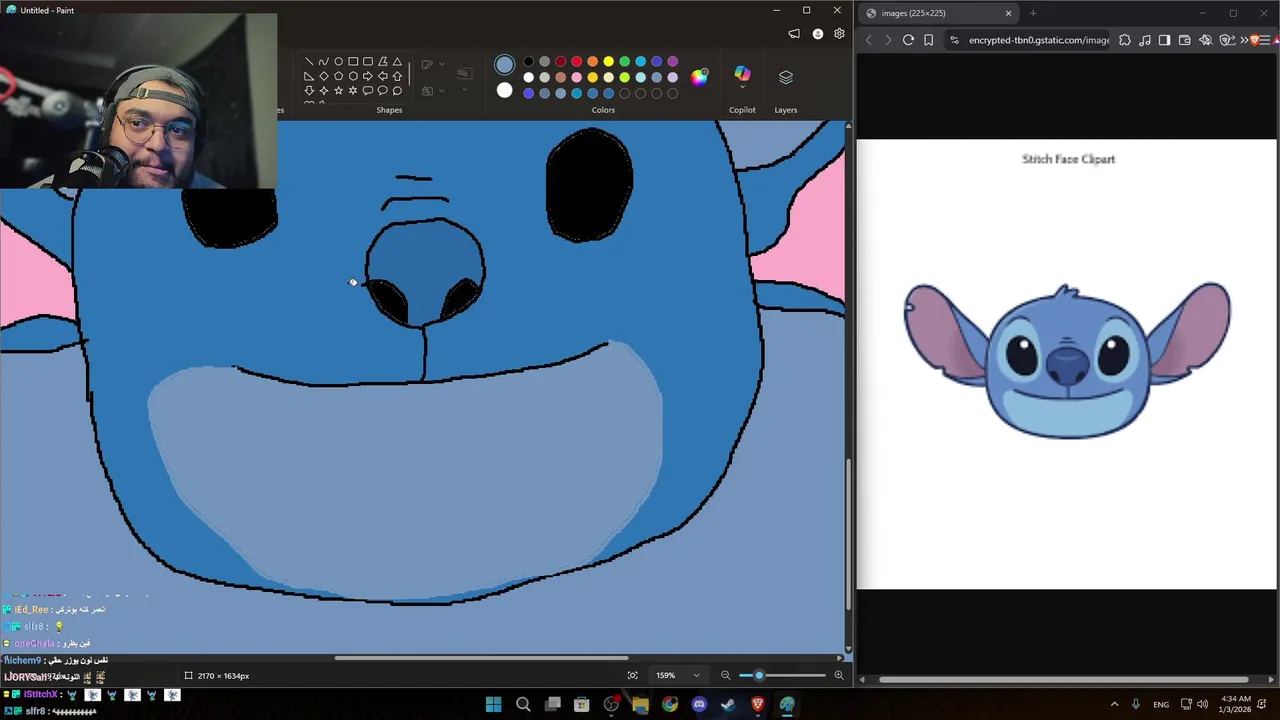This screenshot has height=720, width=1280.
Task: Expand hidden system tray icons chevron
Action: 1114,704
